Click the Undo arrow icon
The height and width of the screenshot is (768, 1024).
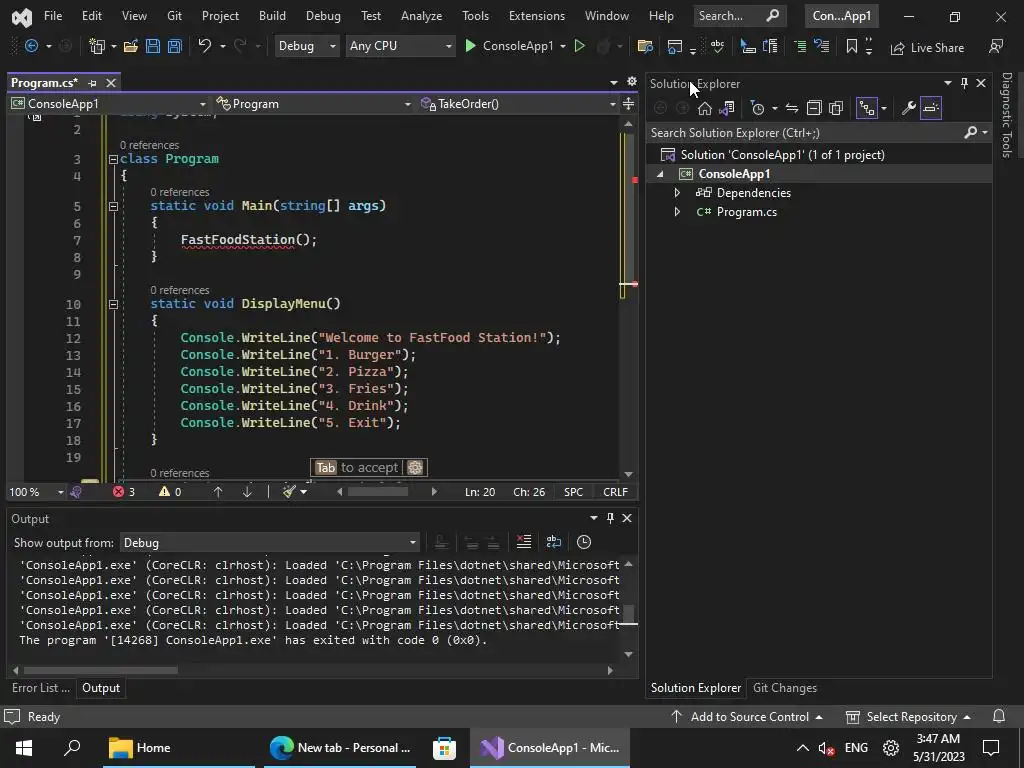point(204,46)
